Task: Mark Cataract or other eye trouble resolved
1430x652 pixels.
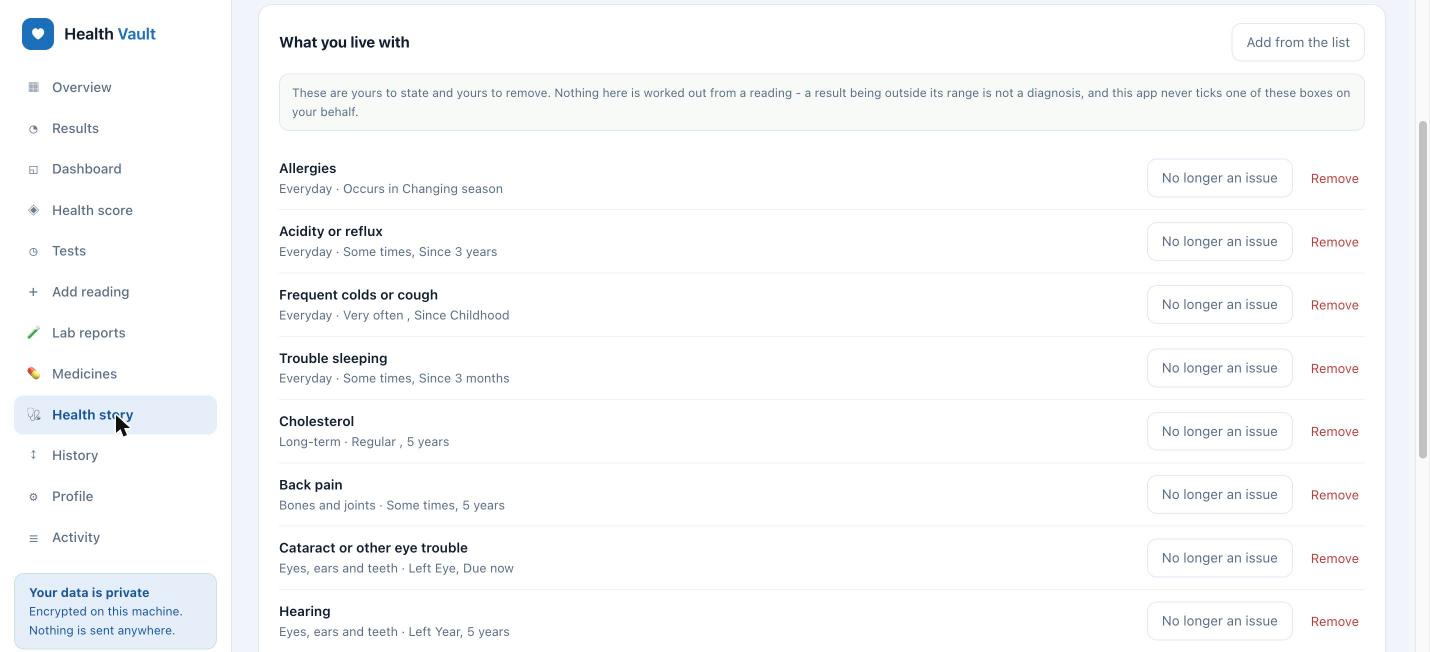Action: pyautogui.click(x=1219, y=558)
